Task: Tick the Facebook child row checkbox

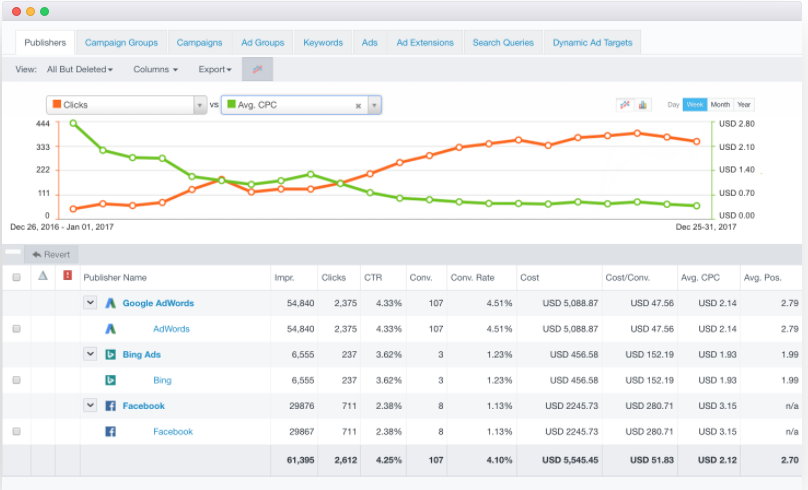Action: 16,431
